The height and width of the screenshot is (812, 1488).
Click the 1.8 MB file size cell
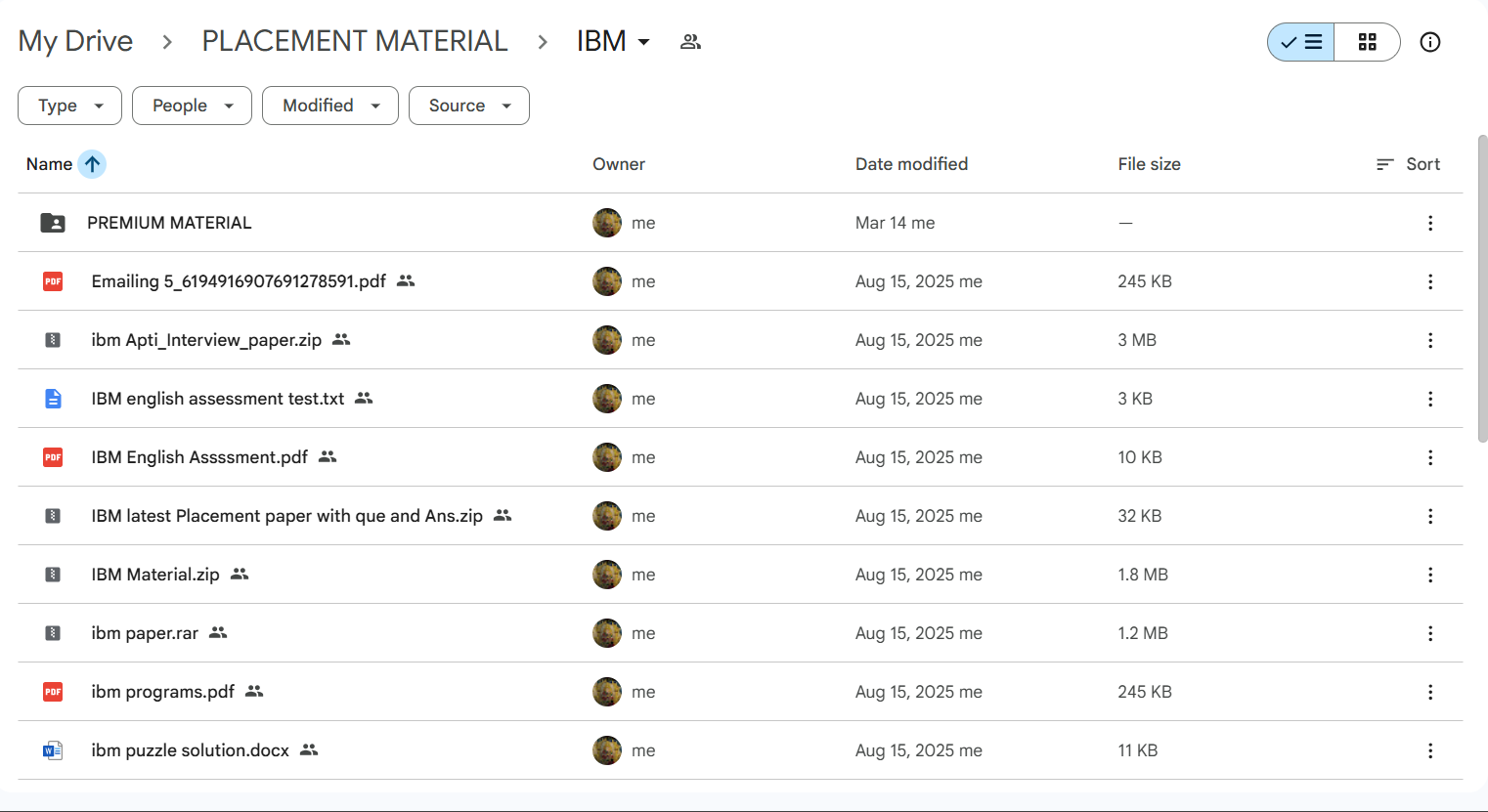(1143, 575)
